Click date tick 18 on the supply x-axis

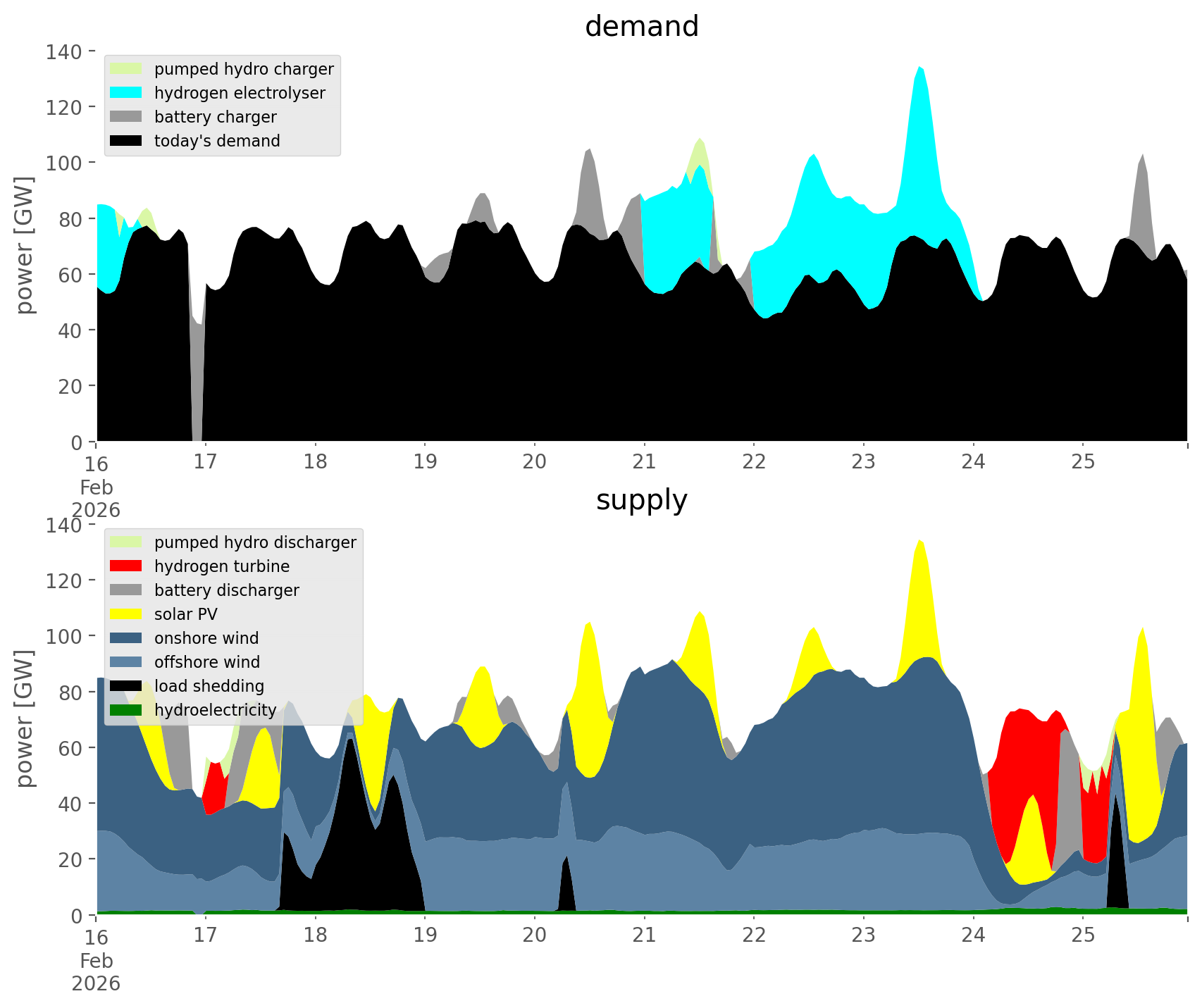coord(316,935)
